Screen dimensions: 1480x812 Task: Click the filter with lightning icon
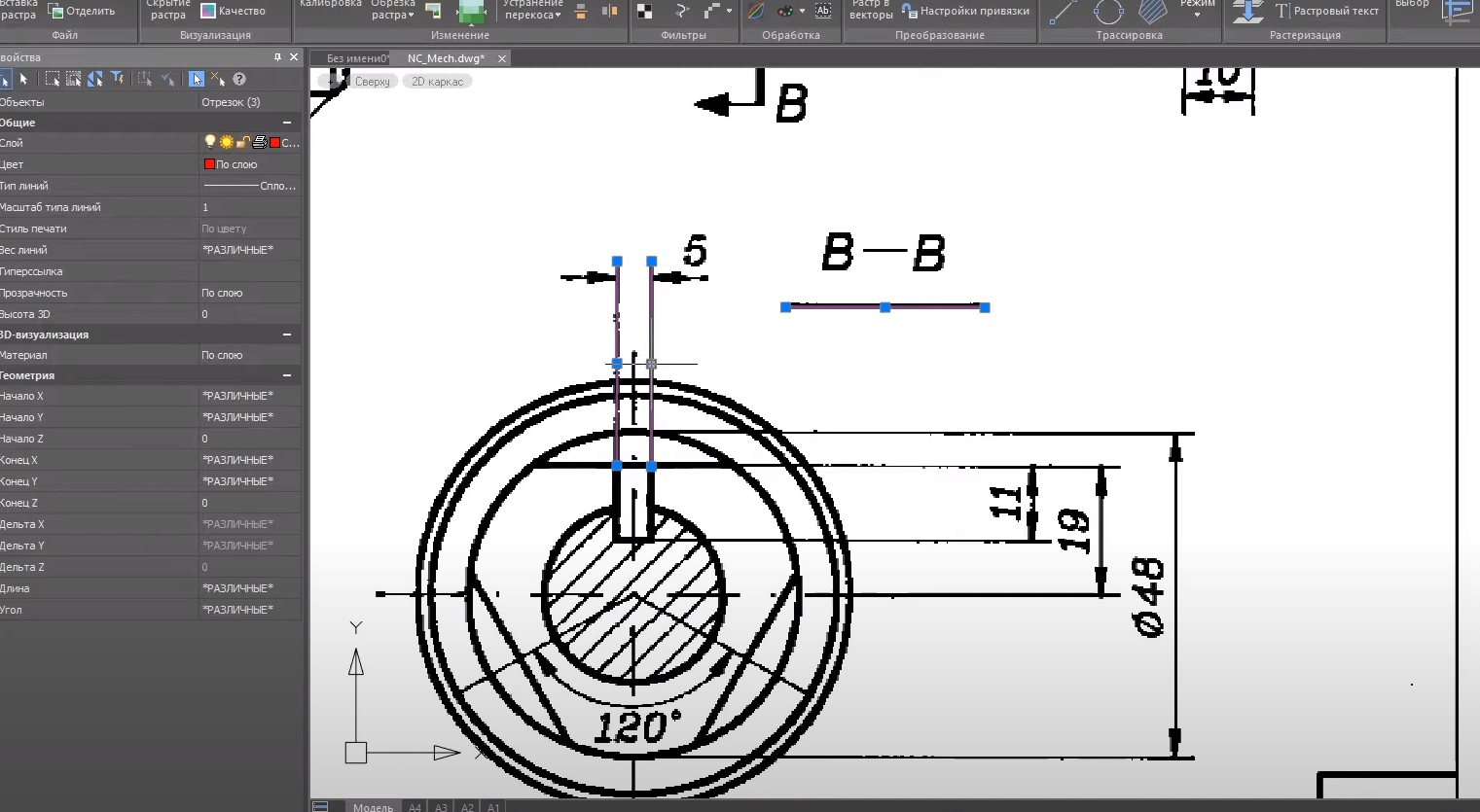(117, 79)
